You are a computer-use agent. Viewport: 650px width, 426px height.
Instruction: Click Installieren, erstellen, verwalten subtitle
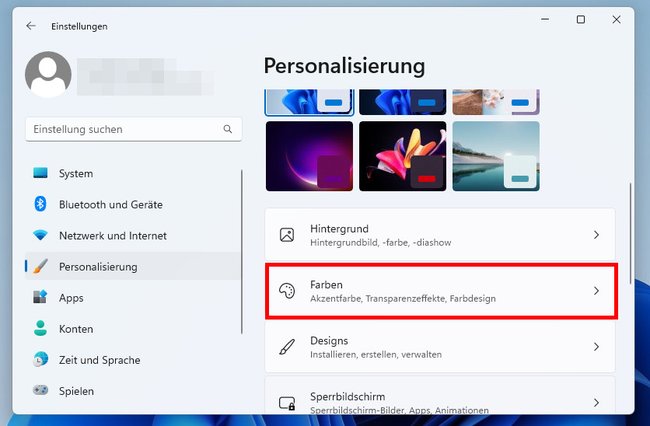[376, 354]
